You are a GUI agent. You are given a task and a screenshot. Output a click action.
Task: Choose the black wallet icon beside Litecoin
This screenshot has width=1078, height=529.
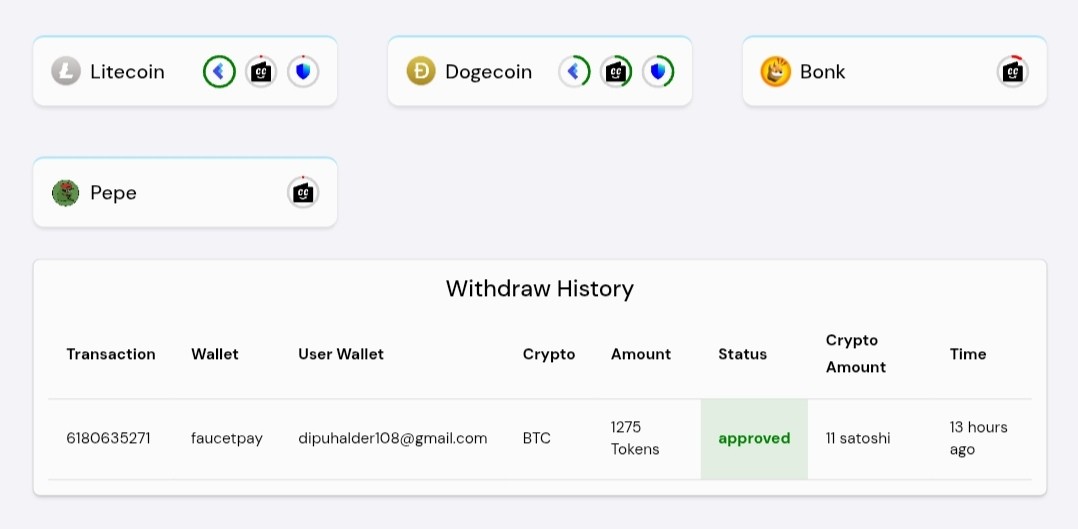pyautogui.click(x=261, y=72)
